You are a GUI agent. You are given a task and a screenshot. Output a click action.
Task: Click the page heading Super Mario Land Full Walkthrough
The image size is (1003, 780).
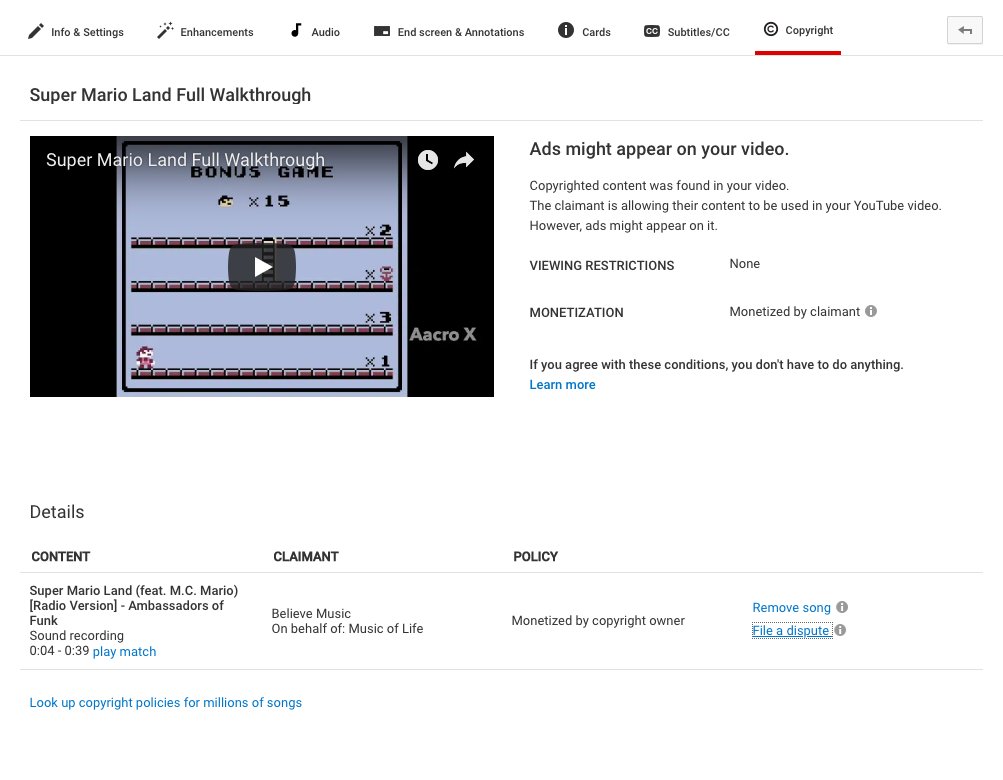pos(170,95)
